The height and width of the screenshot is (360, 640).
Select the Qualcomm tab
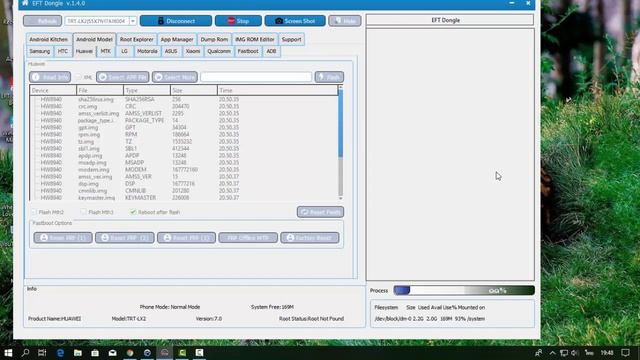(219, 51)
